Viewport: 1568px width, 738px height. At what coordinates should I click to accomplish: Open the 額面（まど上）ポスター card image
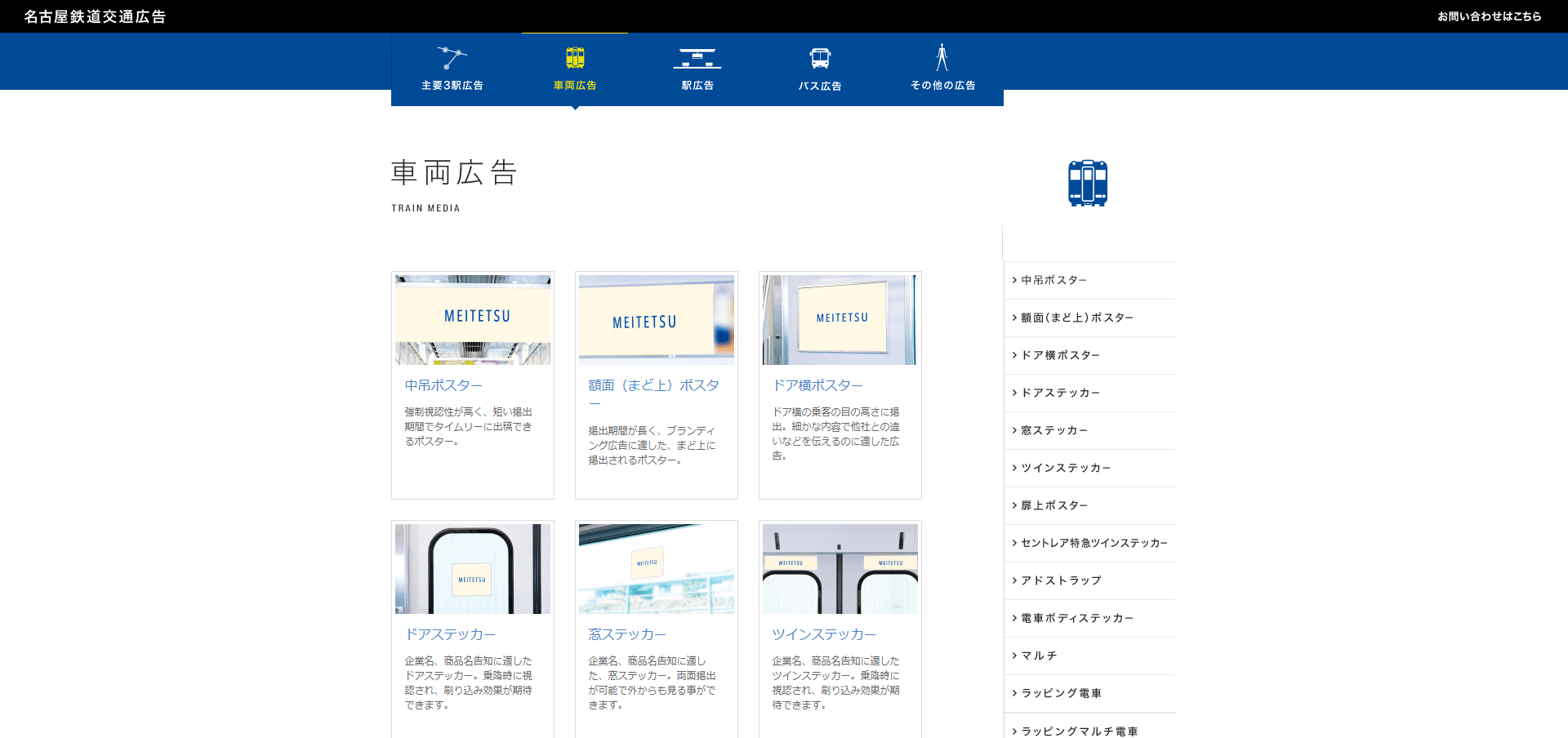657,319
